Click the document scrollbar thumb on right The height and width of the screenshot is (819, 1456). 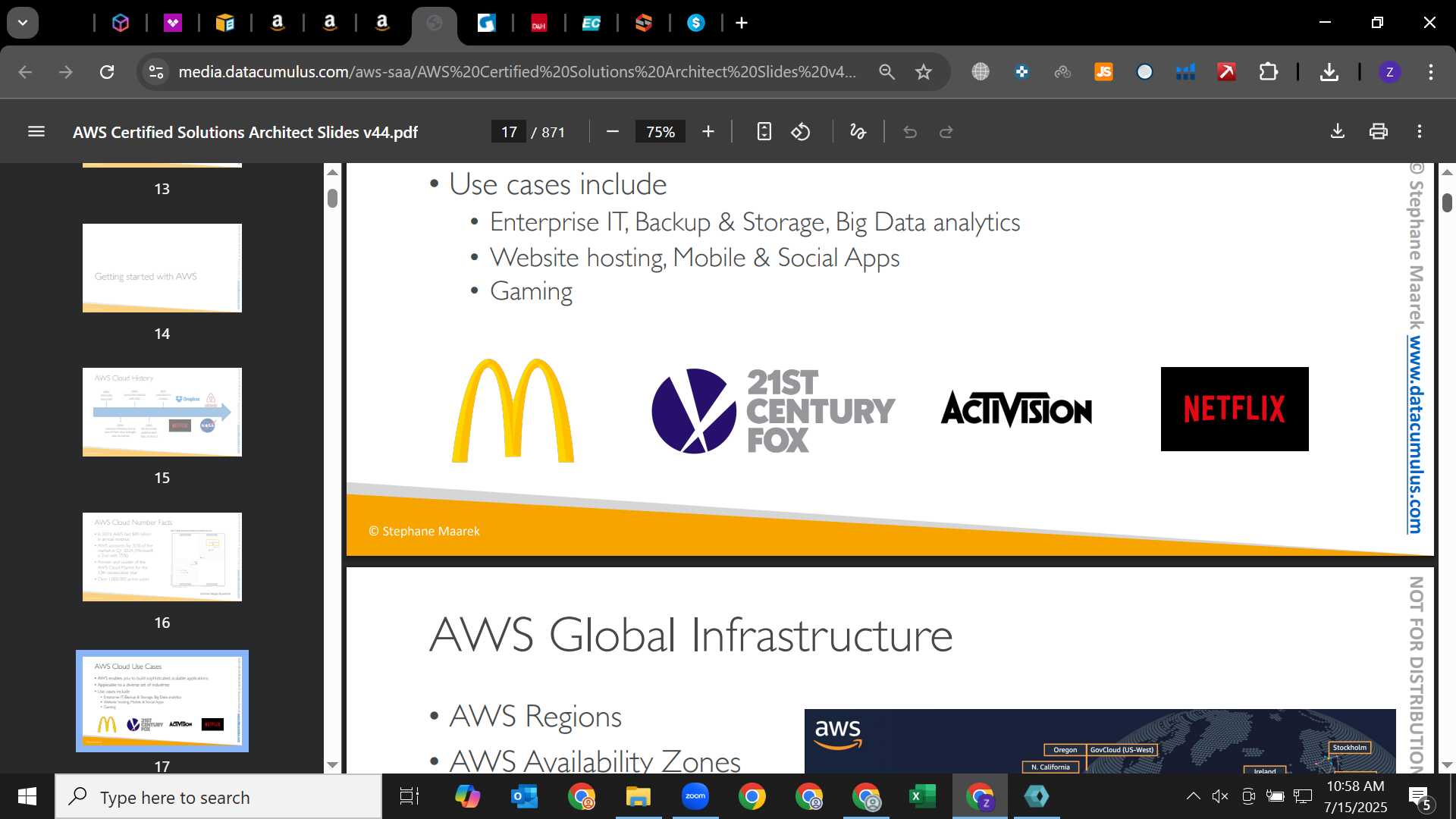[x=1447, y=202]
